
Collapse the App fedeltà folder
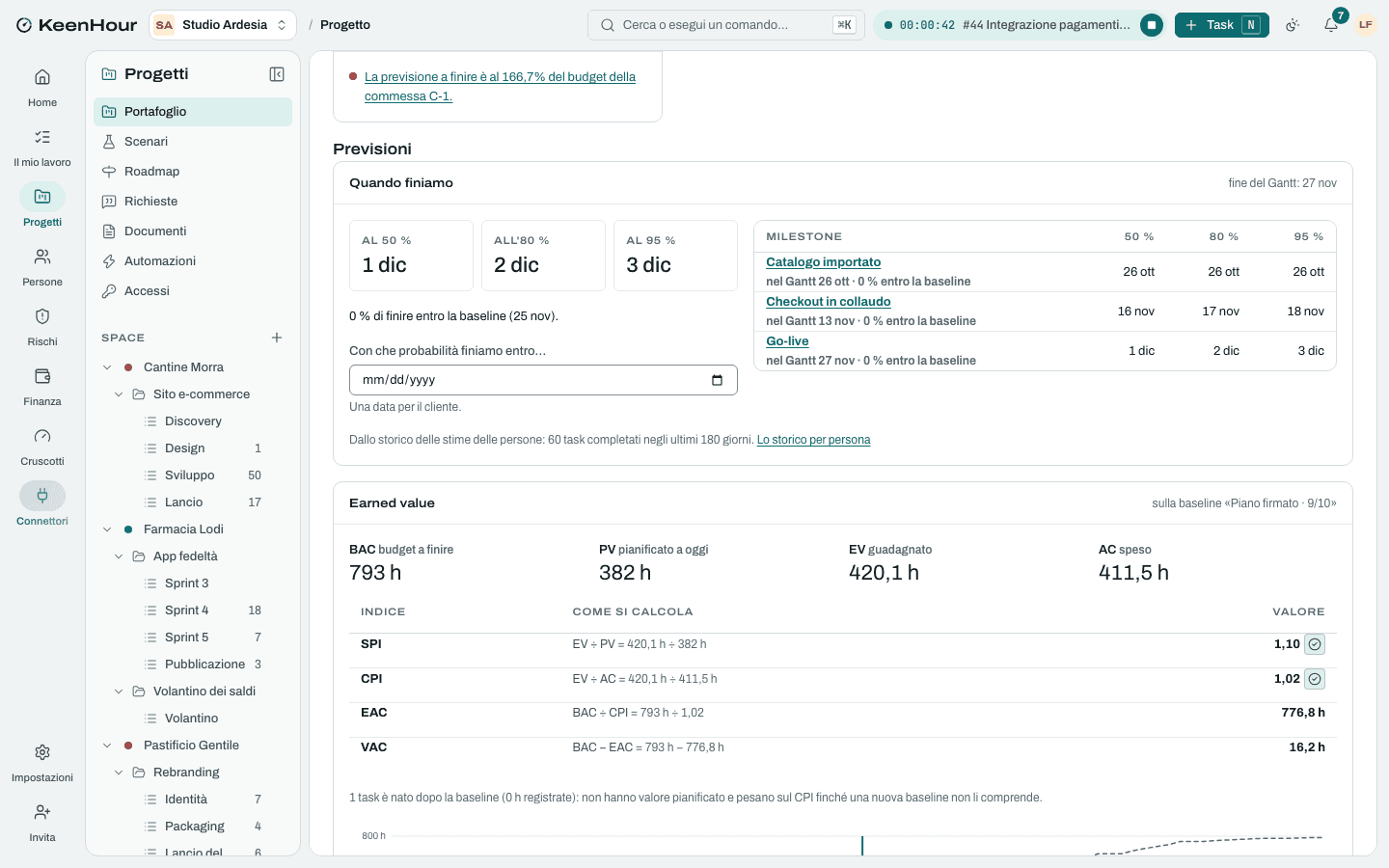coord(119,556)
